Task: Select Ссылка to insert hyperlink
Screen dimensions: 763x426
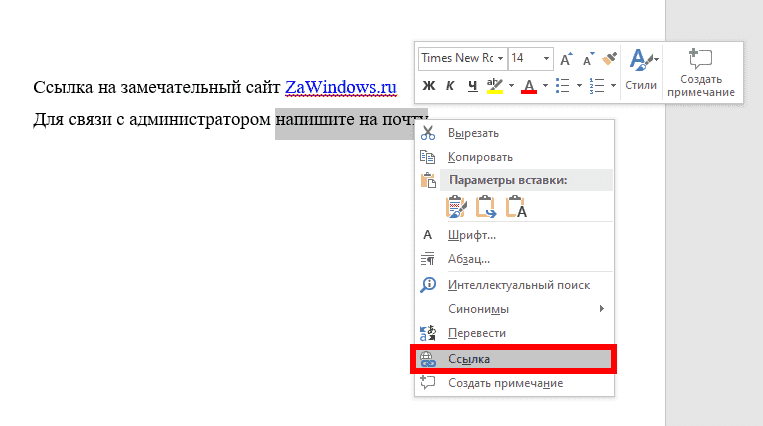Action: point(515,359)
